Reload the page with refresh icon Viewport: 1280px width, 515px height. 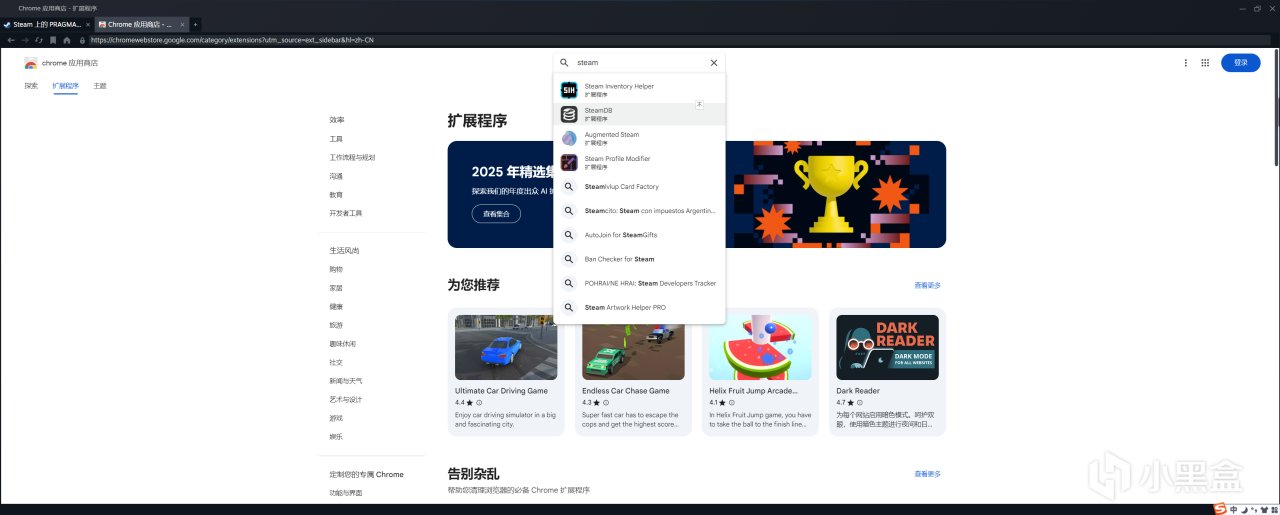tap(38, 40)
